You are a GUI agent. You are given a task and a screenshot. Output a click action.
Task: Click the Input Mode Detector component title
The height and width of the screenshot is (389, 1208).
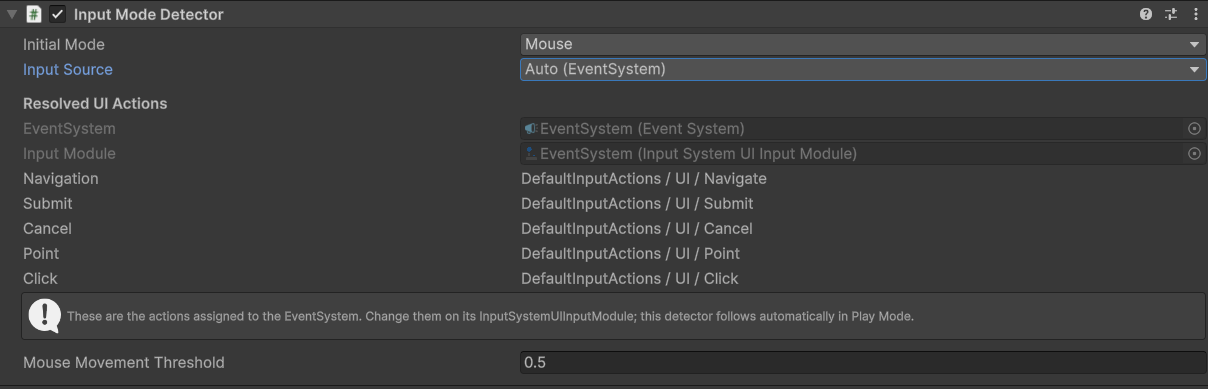coord(149,14)
